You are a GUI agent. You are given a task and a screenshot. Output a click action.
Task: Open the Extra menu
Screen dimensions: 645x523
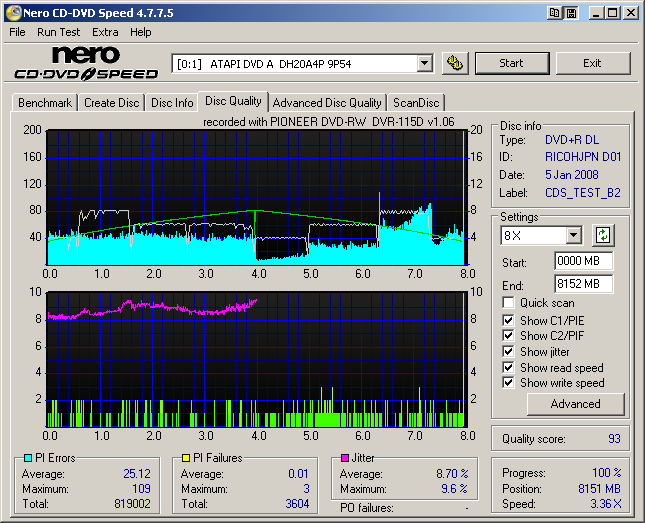[x=105, y=32]
